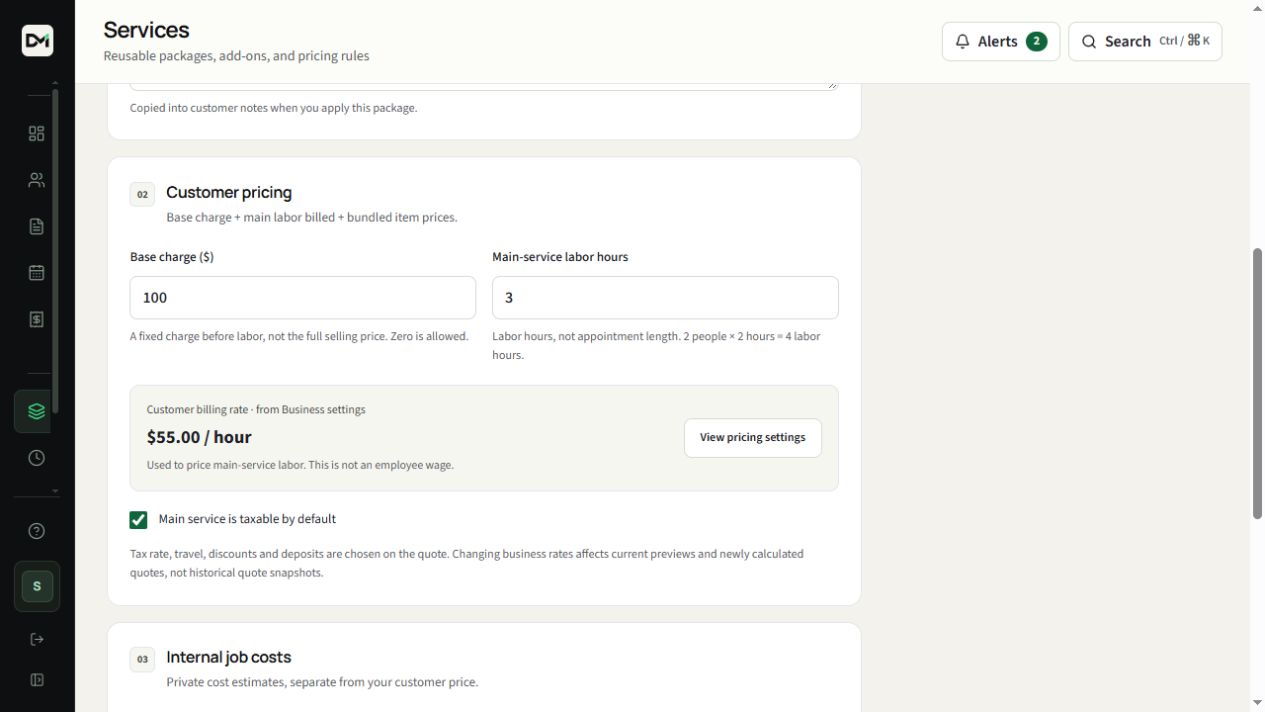Open the clock icon in sidebar

click(x=37, y=458)
